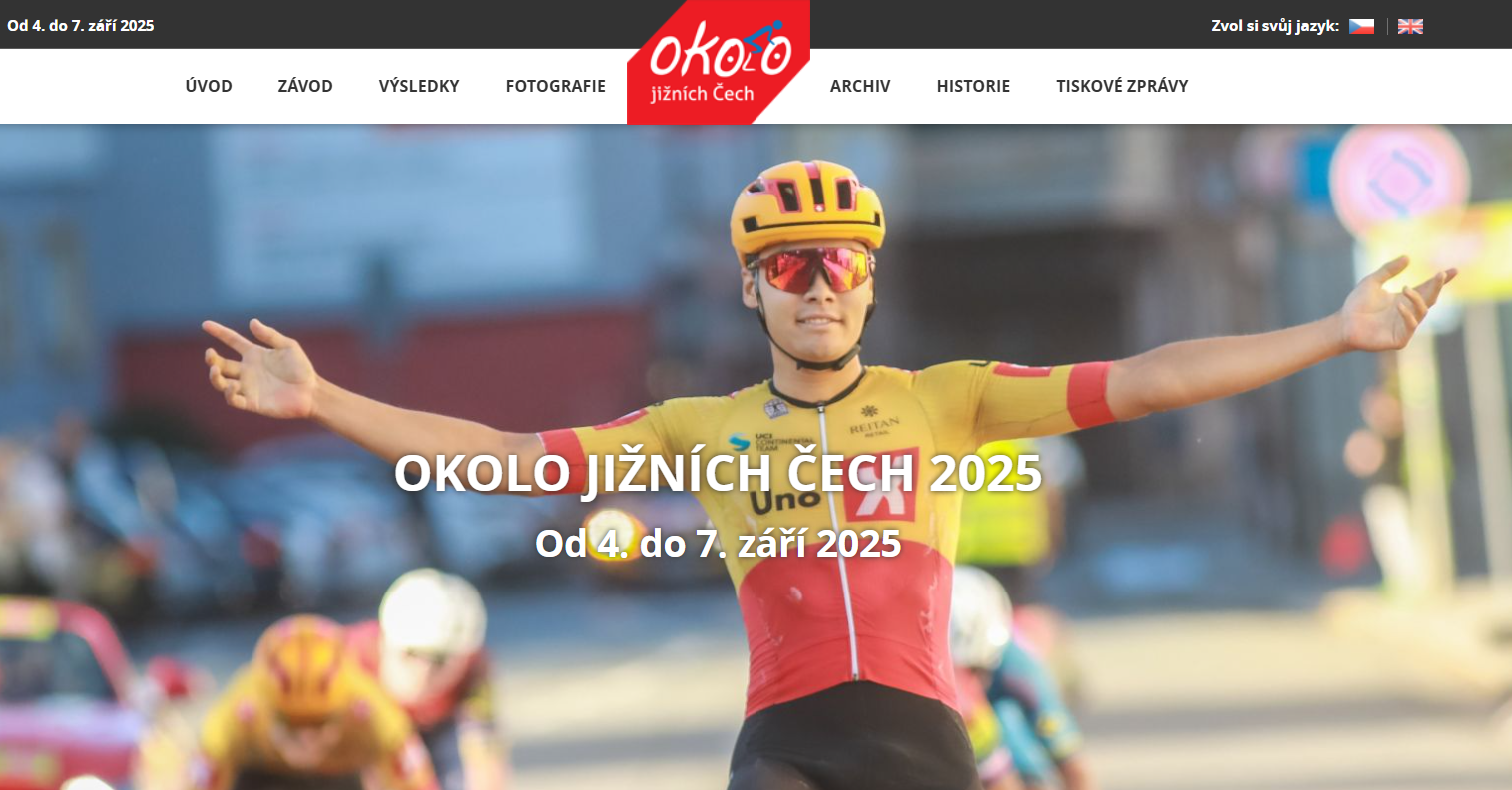Open the ARCHIV section
The width and height of the screenshot is (1512, 790).
[x=860, y=86]
